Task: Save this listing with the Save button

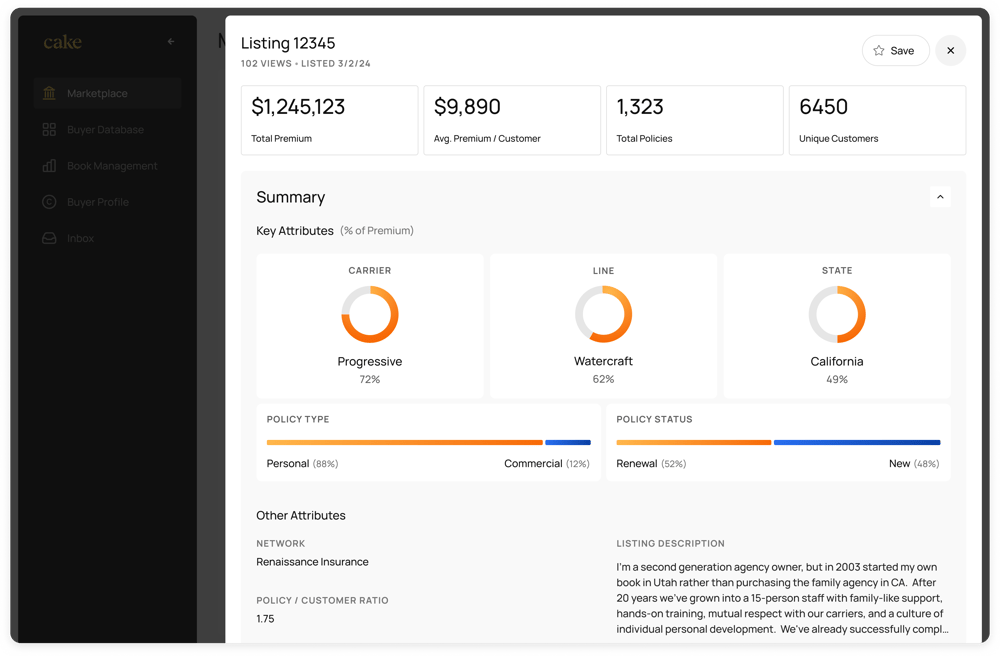Action: click(x=895, y=50)
